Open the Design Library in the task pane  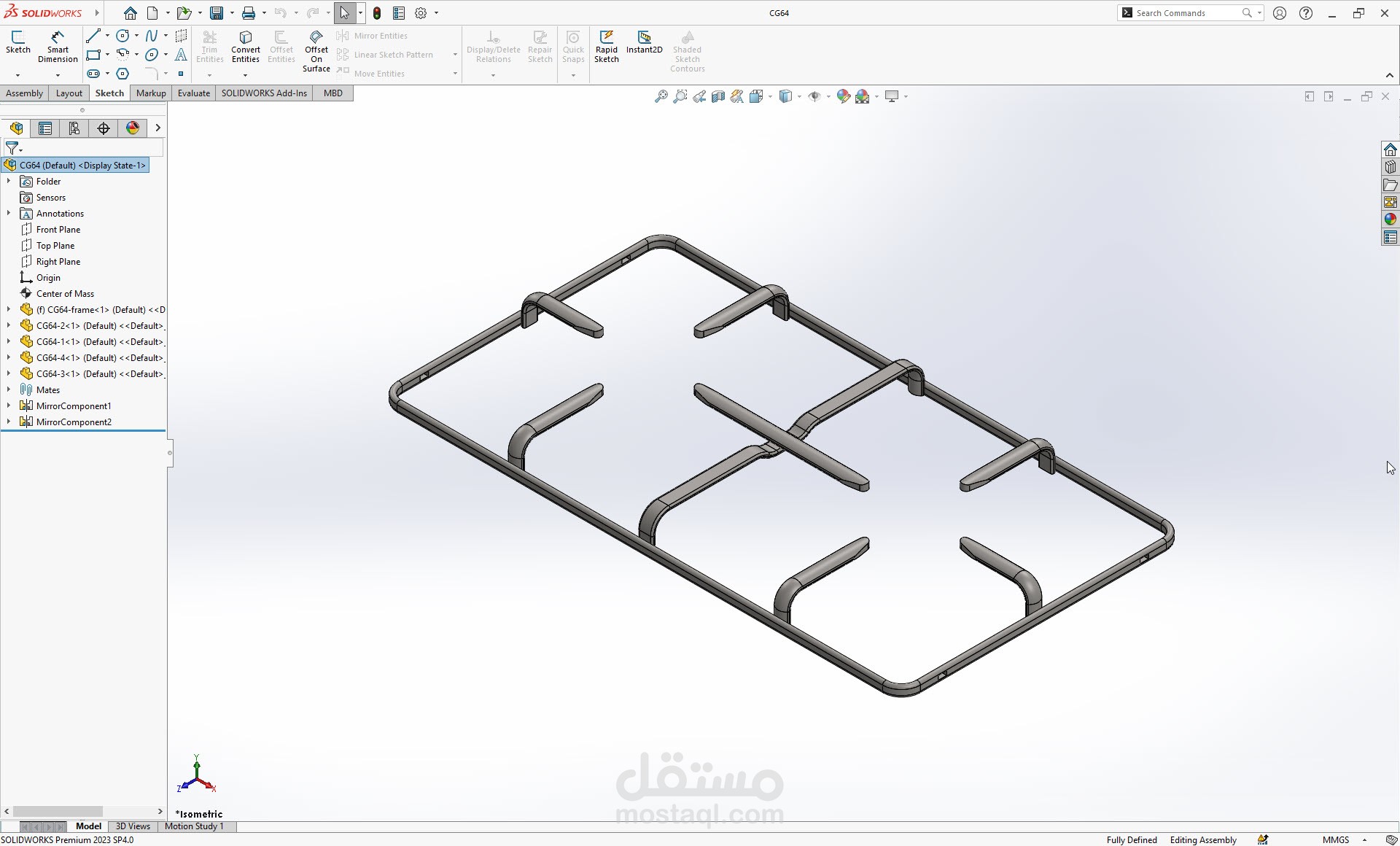[1390, 167]
